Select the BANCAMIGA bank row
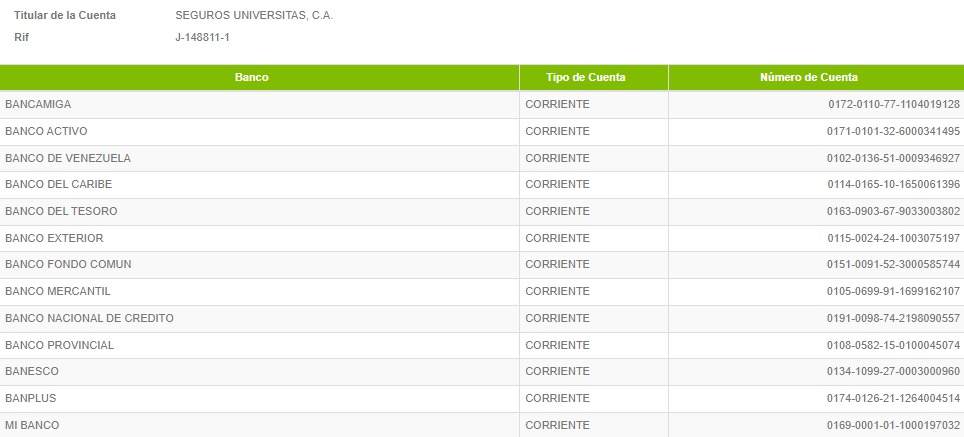Image resolution: width=964 pixels, height=437 pixels. [482, 104]
